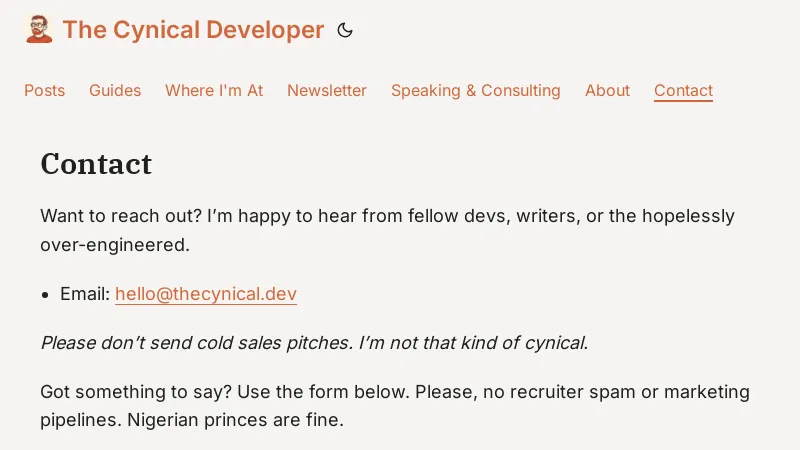
Task: Click the Contact page heading
Action: click(x=96, y=164)
